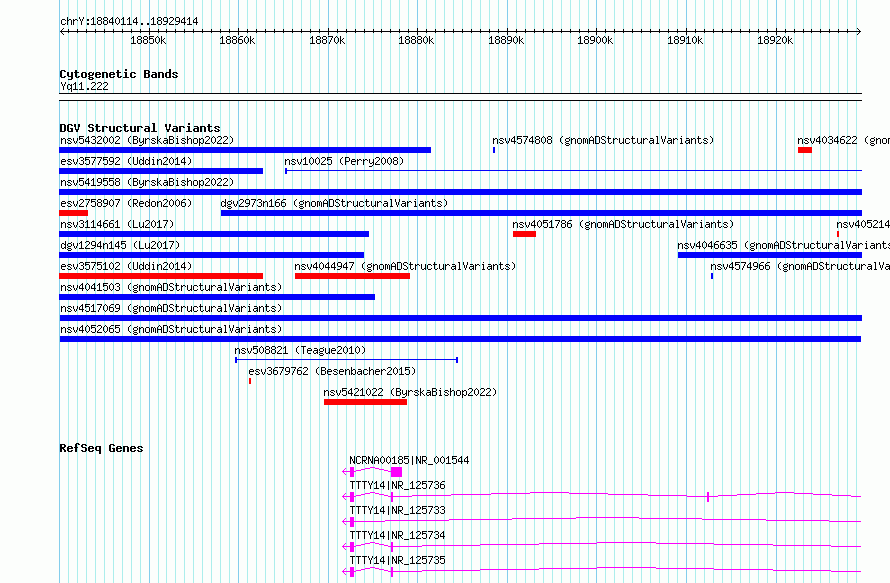Click the nsv4041503 (gnomADStructuralVariants) label

[171, 287]
